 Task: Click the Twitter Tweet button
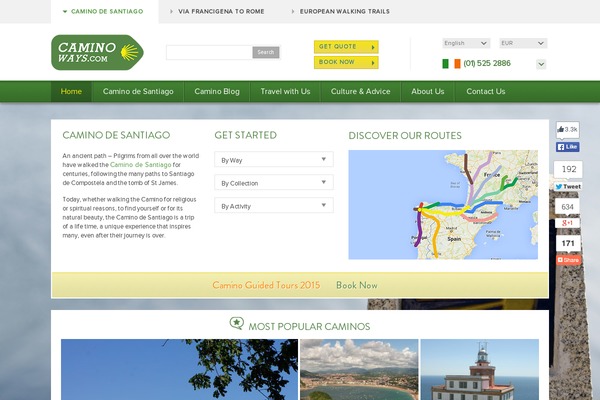pos(568,187)
